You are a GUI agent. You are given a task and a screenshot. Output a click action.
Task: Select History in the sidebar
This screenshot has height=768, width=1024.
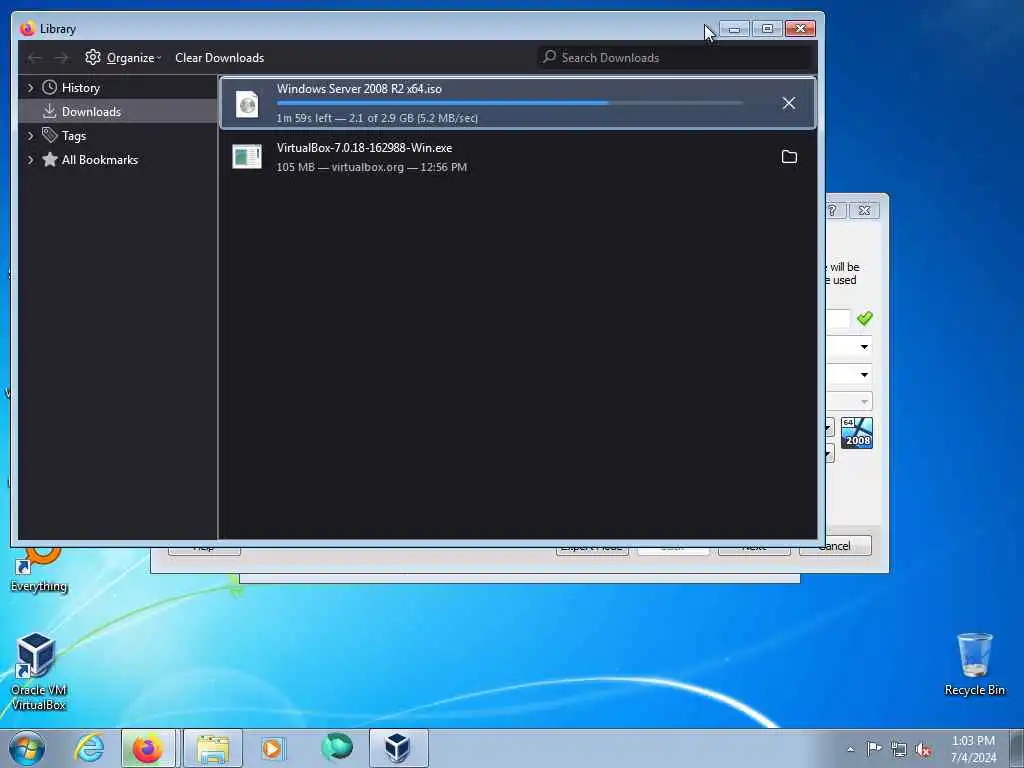(x=80, y=88)
